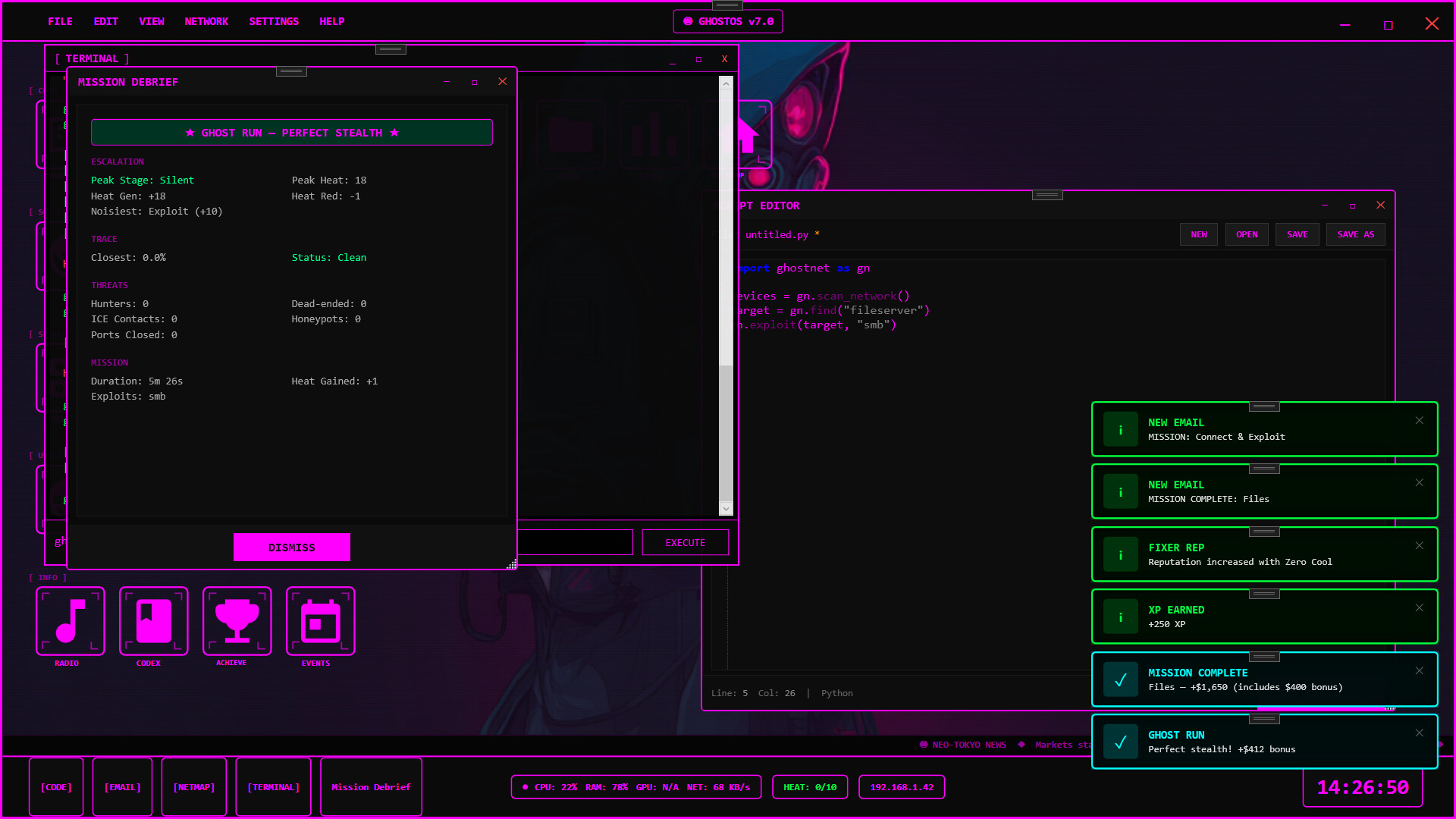Viewport: 1456px width, 819px height.
Task: Open the Settings menu
Action: (x=274, y=21)
